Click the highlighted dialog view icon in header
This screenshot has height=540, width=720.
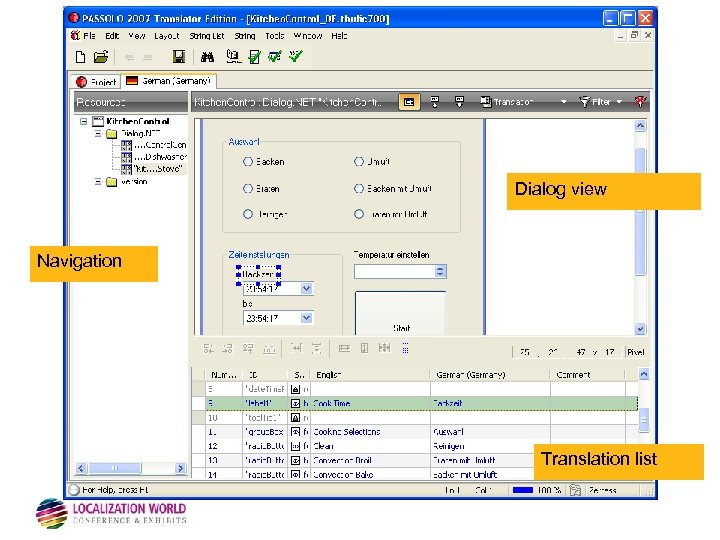click(x=409, y=102)
